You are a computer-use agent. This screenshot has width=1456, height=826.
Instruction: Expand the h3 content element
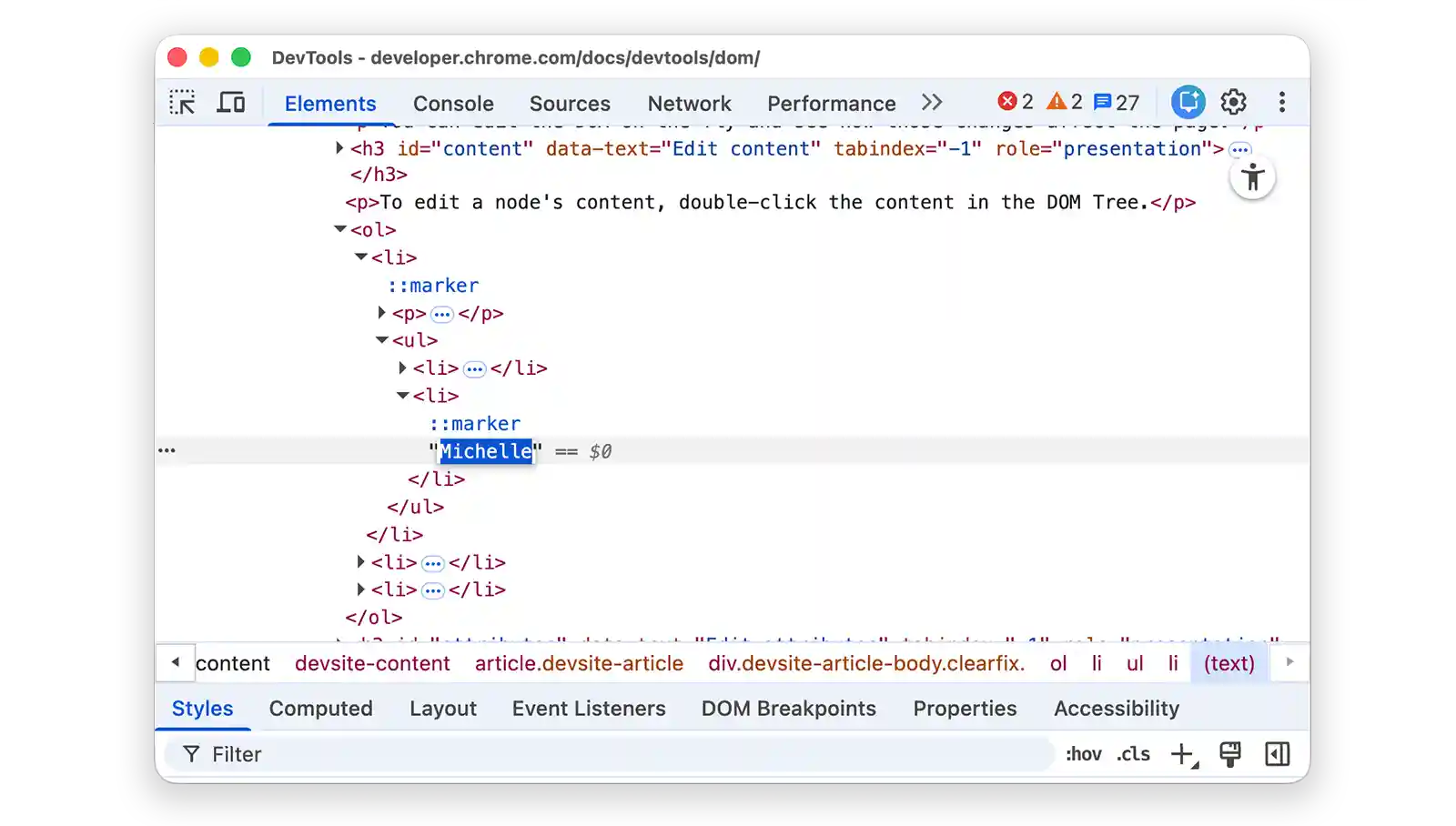339,148
